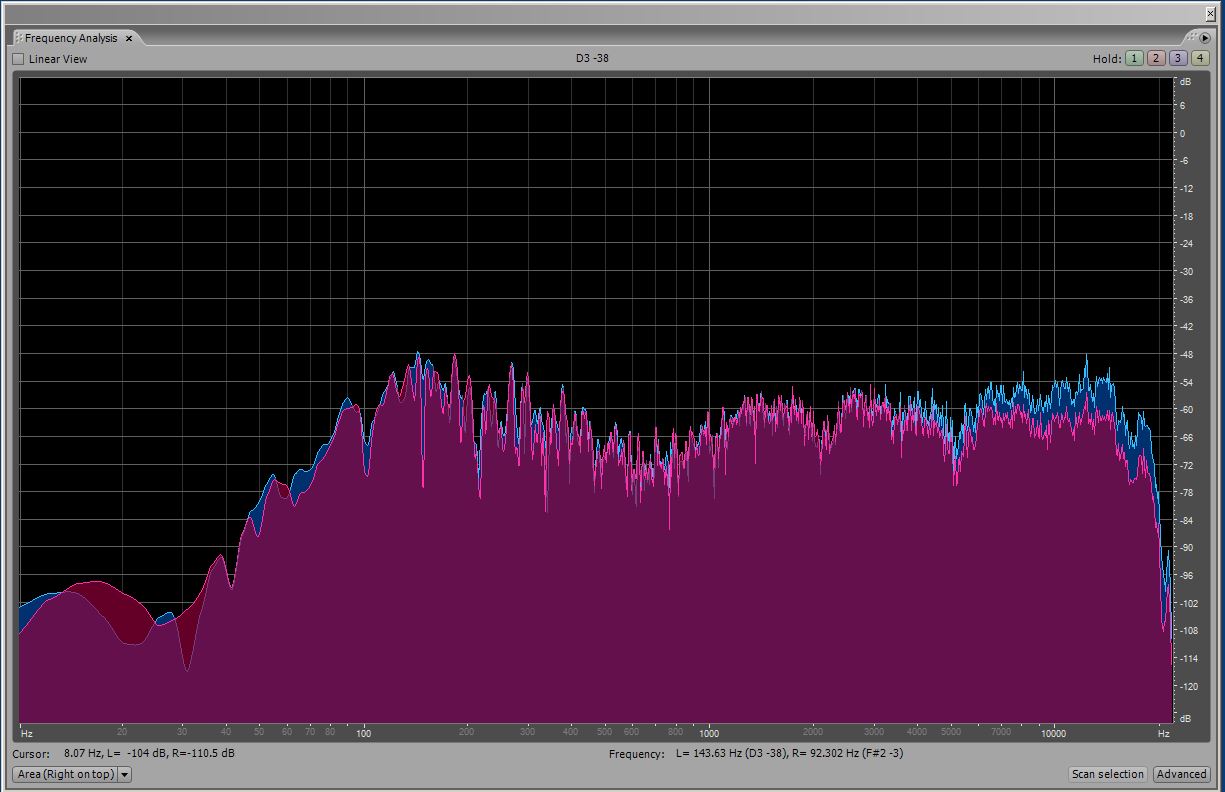The image size is (1225, 792).
Task: Click the gripper beside Frequency Analysis title
Action: point(18,38)
